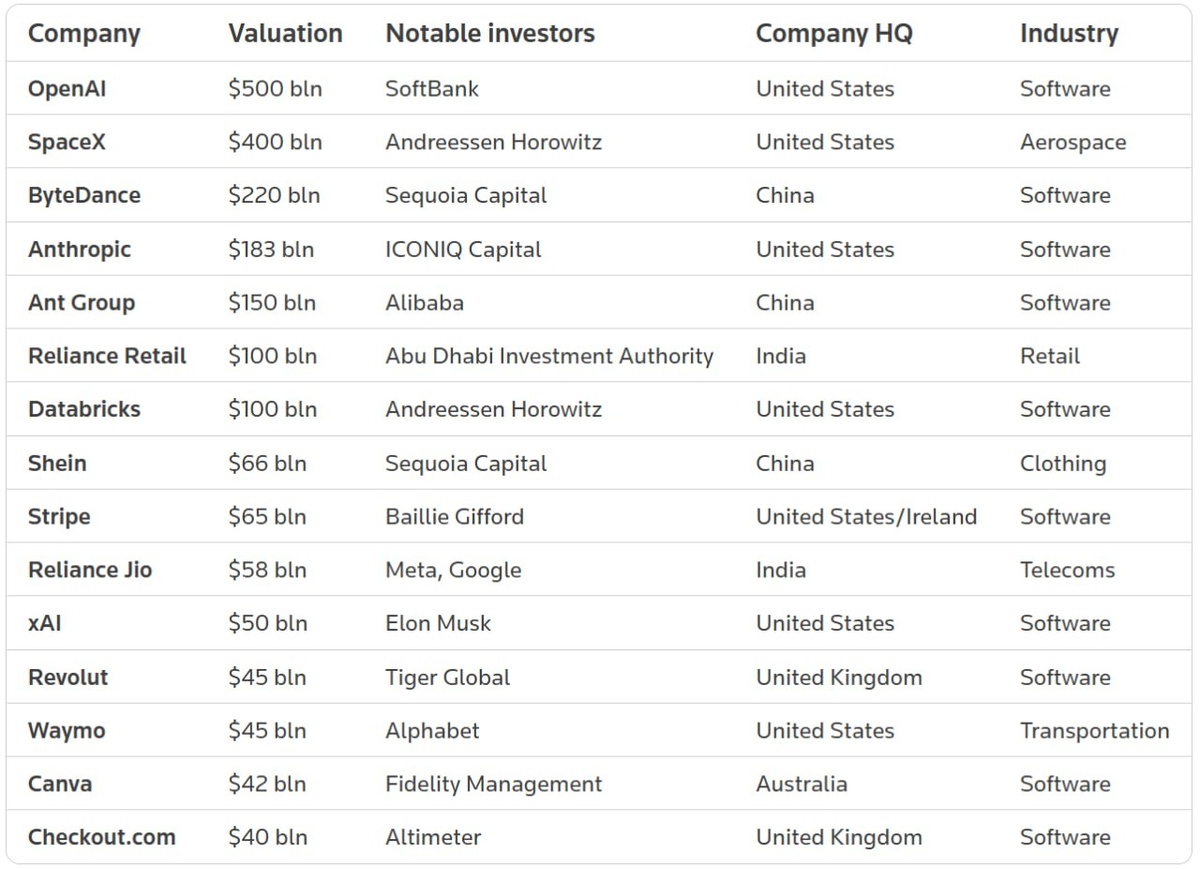The height and width of the screenshot is (869, 1200).
Task: Click the Valuation column header
Action: [x=285, y=34]
